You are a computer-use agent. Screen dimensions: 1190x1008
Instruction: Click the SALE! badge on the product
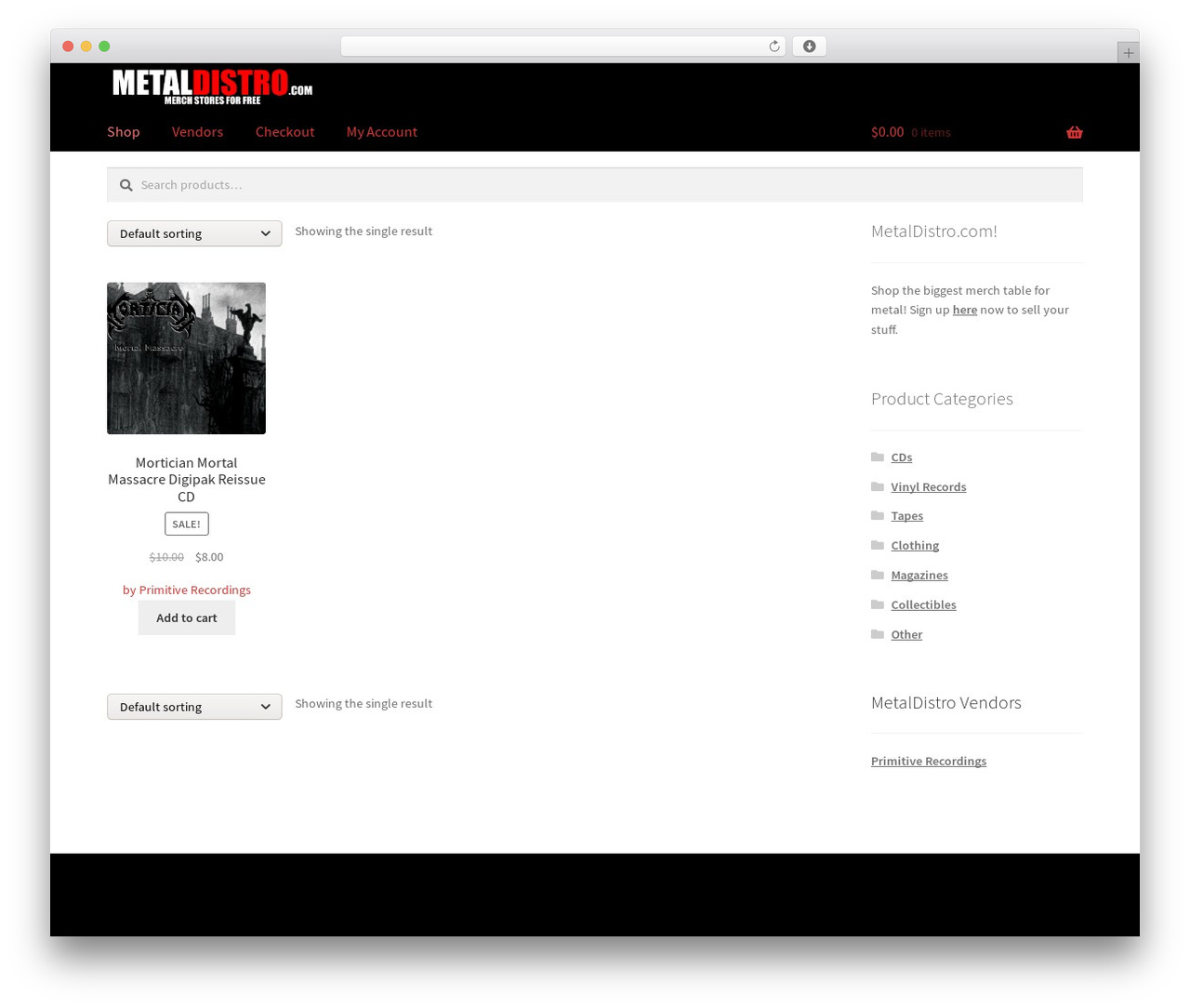coord(187,524)
